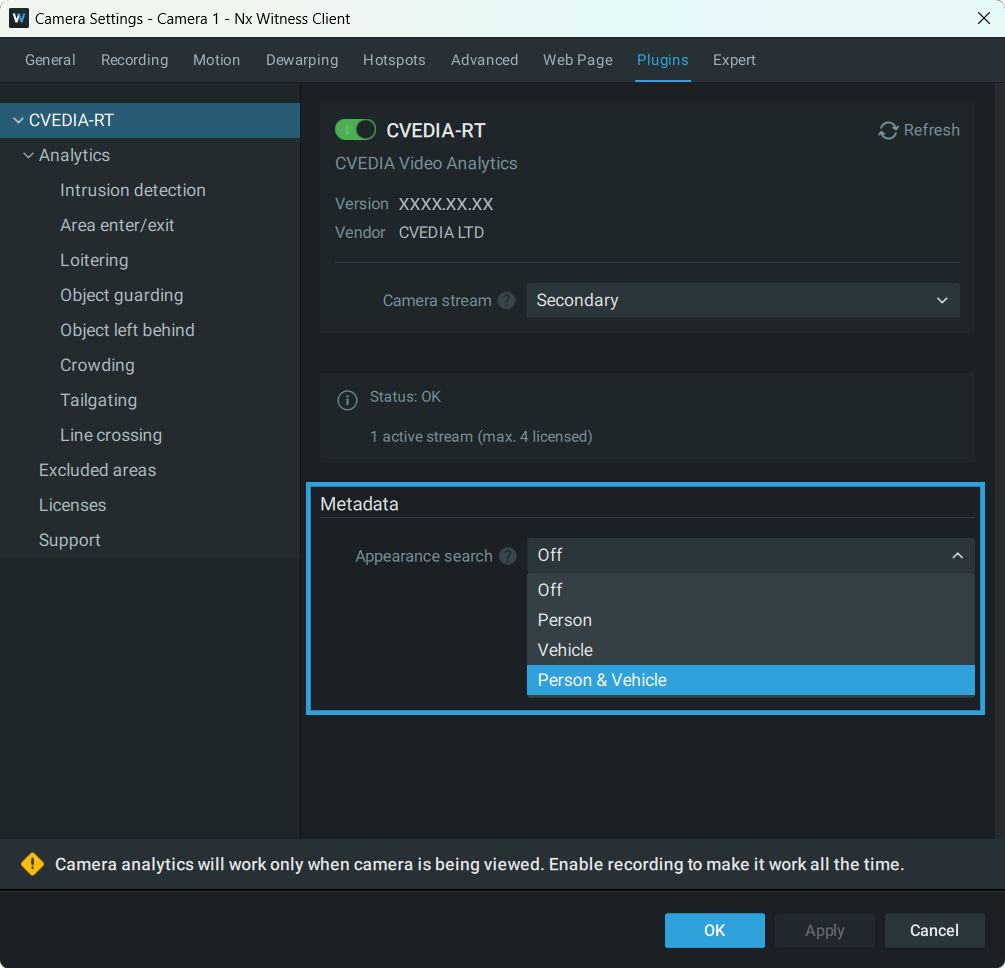Click the yellow warning icon in the banner
The width and height of the screenshot is (1005, 968).
(32, 864)
